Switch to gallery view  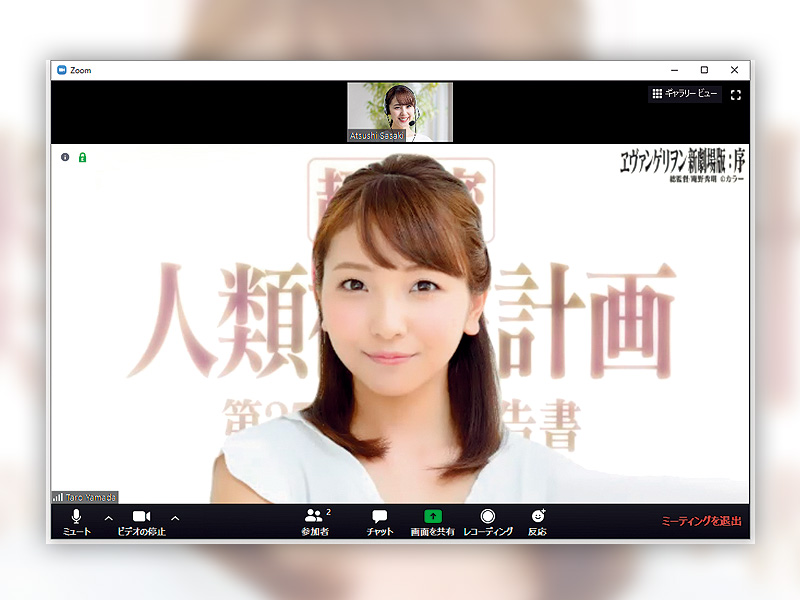click(x=685, y=93)
